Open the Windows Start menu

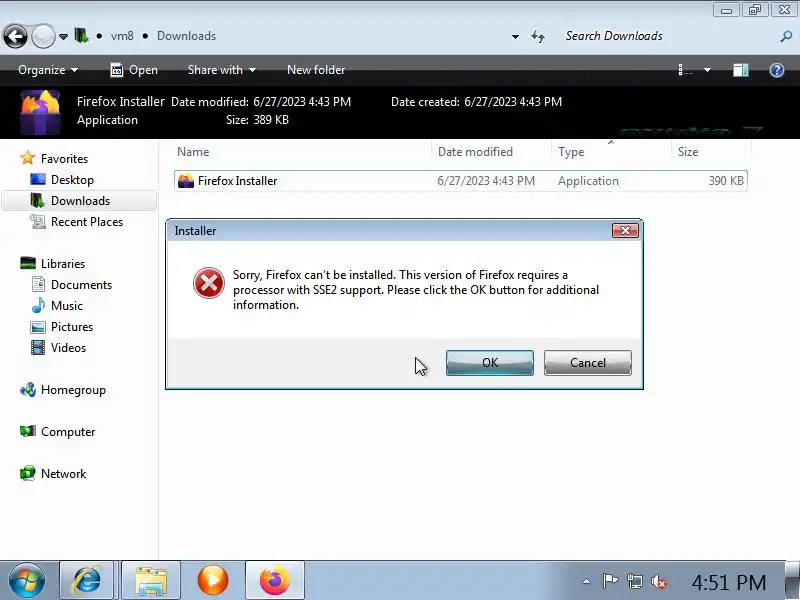[27, 580]
